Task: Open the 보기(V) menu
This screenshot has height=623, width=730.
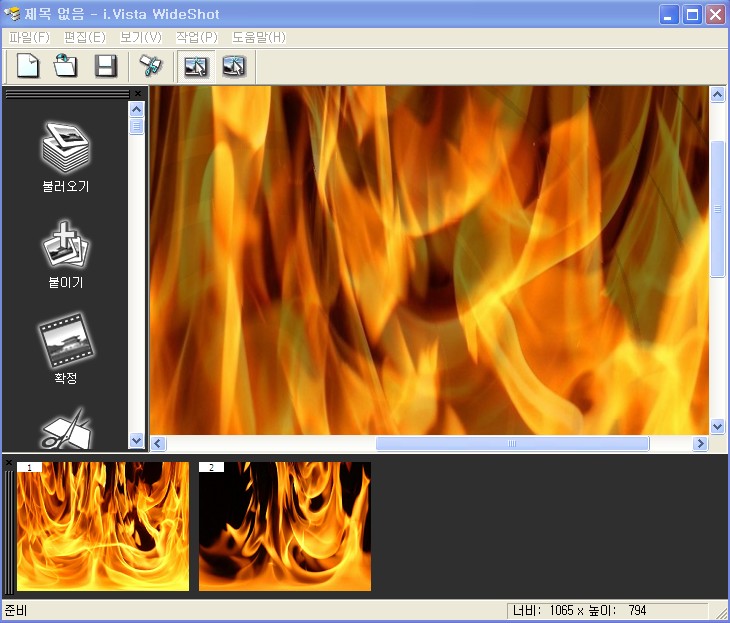Action: tap(141, 37)
